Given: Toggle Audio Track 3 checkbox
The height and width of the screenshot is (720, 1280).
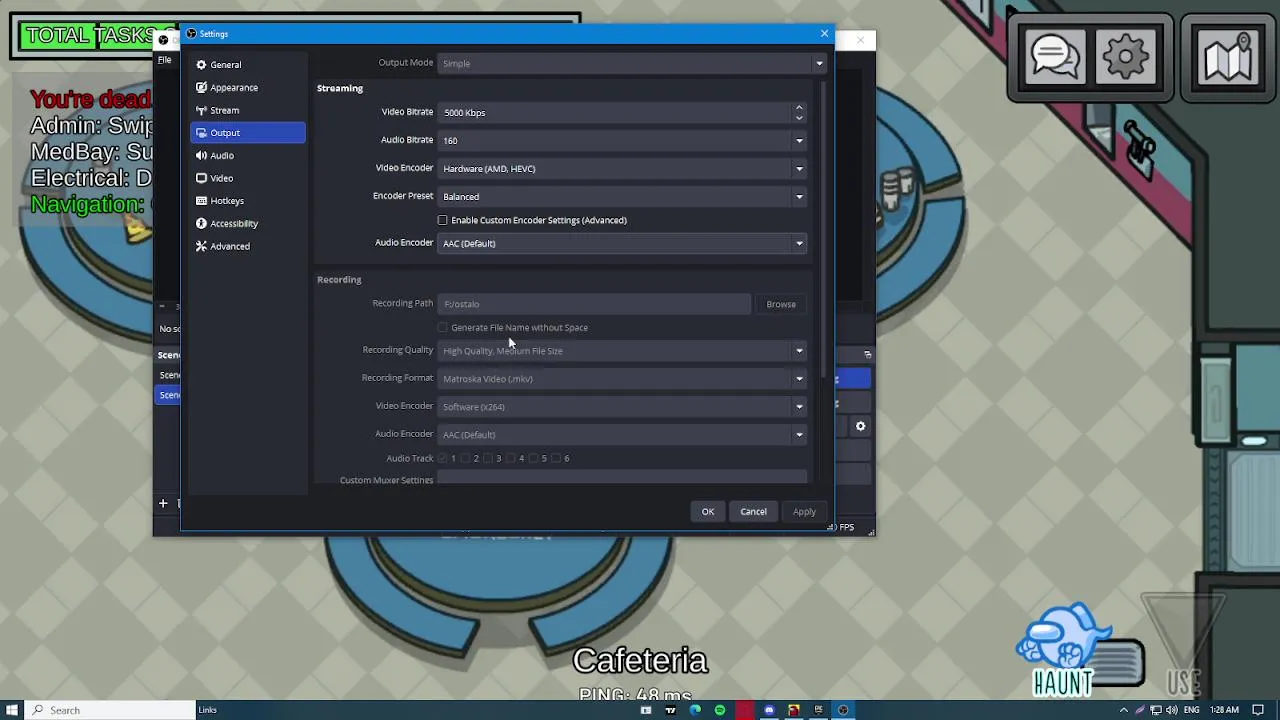Looking at the screenshot, I should click(488, 458).
